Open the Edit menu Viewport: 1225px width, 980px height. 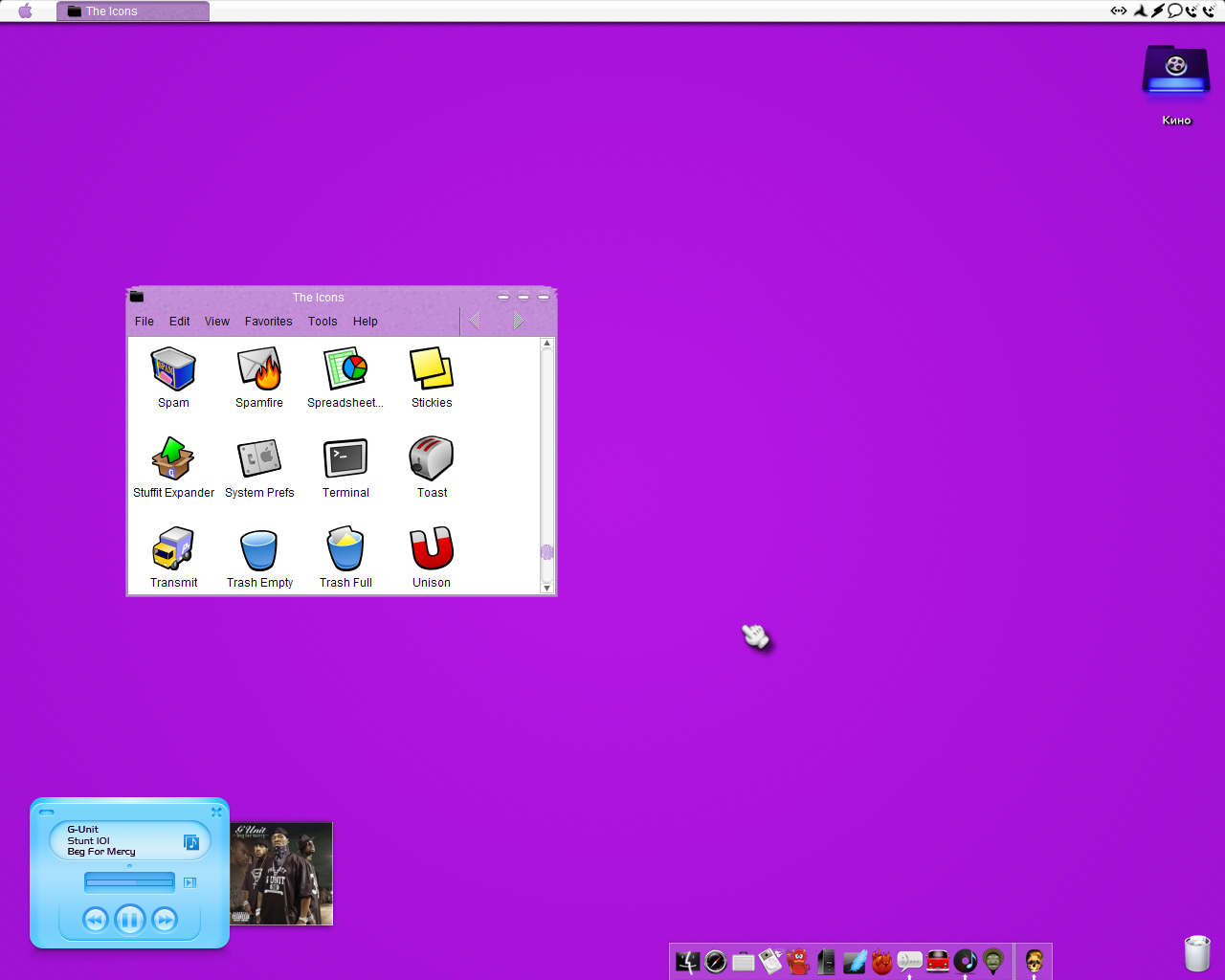(180, 322)
